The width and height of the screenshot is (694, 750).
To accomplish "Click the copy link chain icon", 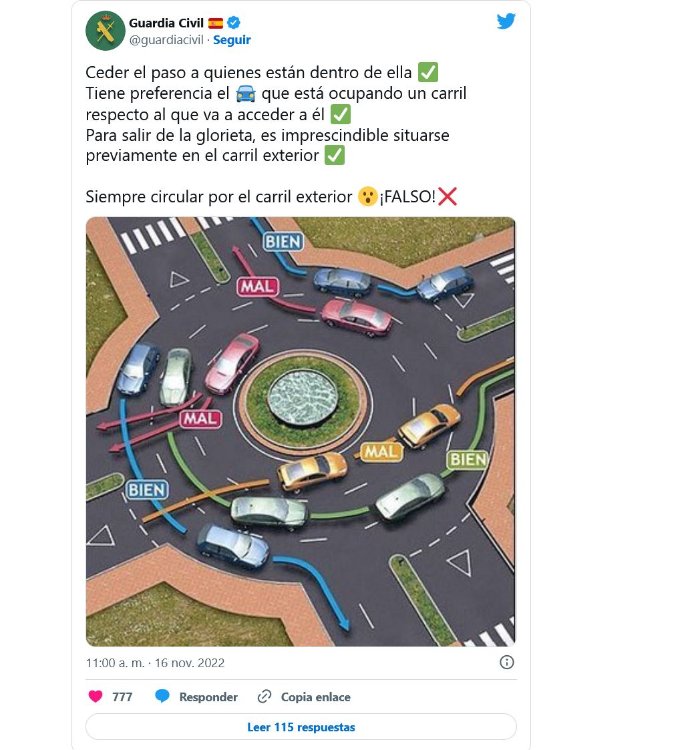I will click(x=264, y=696).
